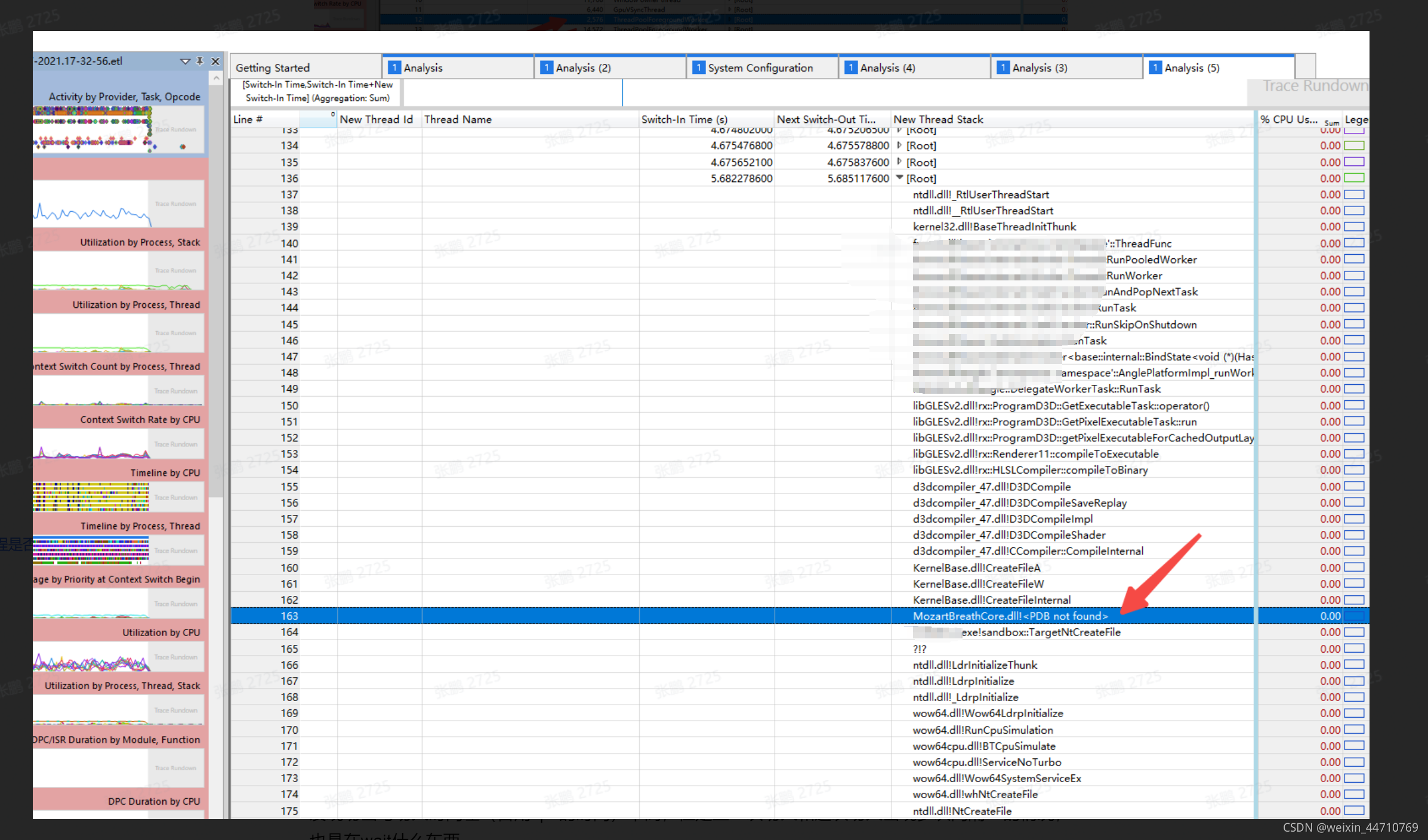Pin the Graph Explorer panel
Image resolution: width=1428 pixels, height=840 pixels.
[x=200, y=61]
